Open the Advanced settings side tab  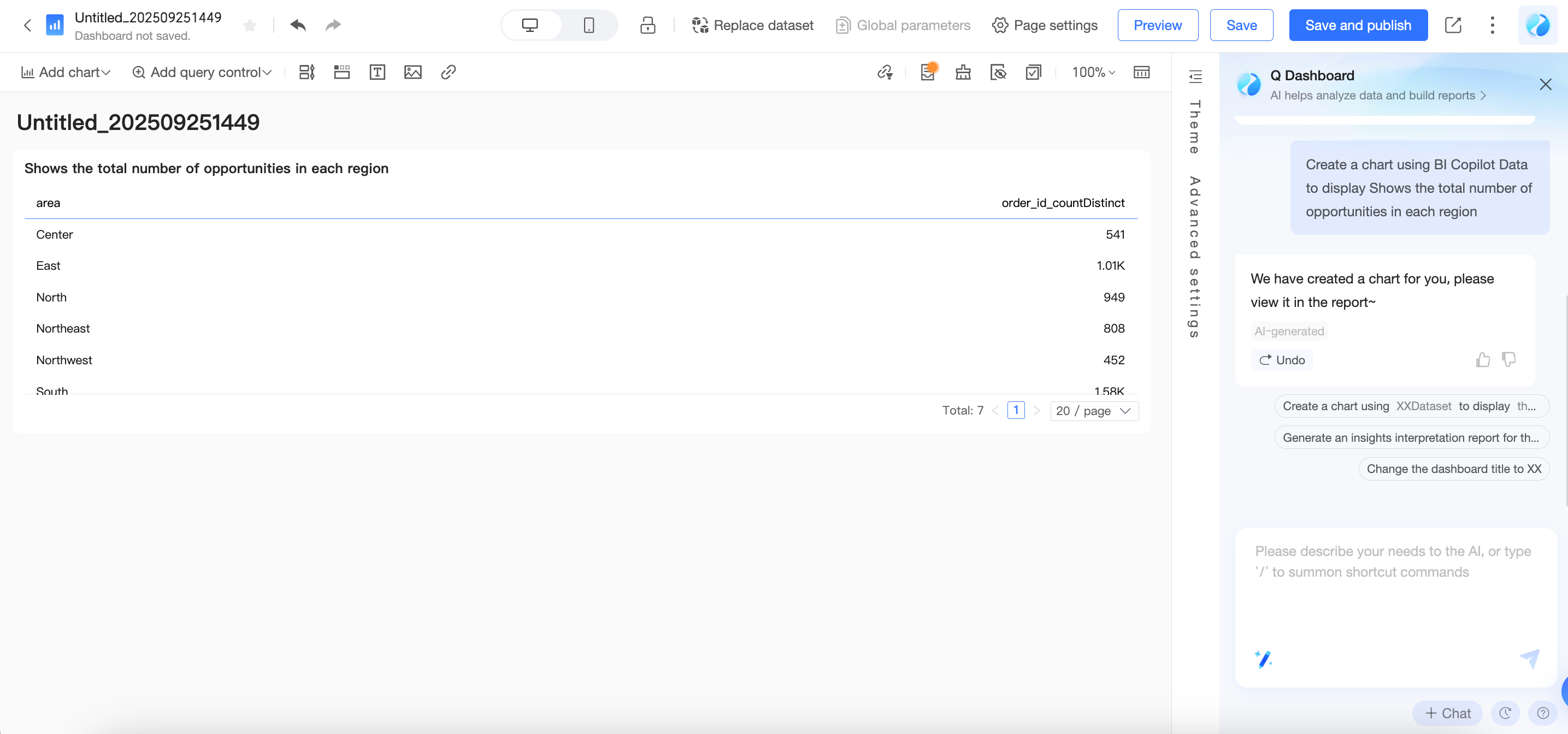coord(1195,257)
